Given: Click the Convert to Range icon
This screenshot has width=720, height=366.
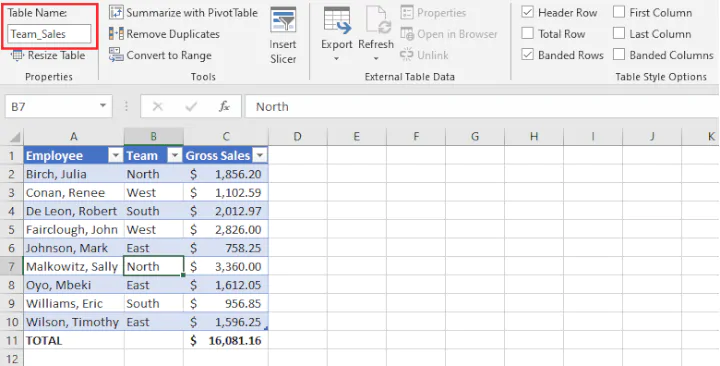Looking at the screenshot, I should tap(116, 55).
